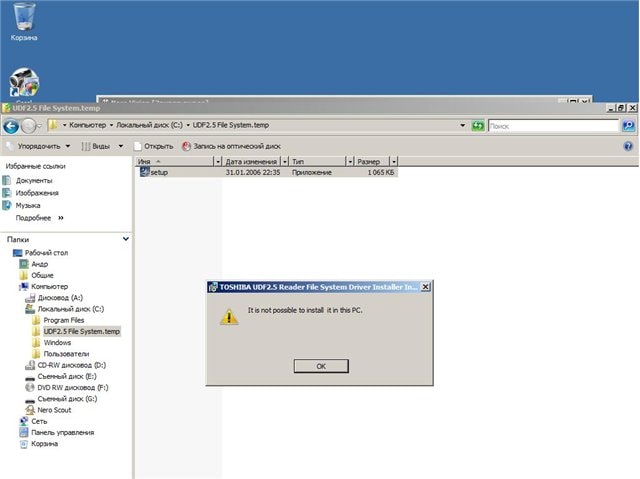The image size is (640, 479).
Task: Select the Пользователи folder
Action: [x=60, y=354]
